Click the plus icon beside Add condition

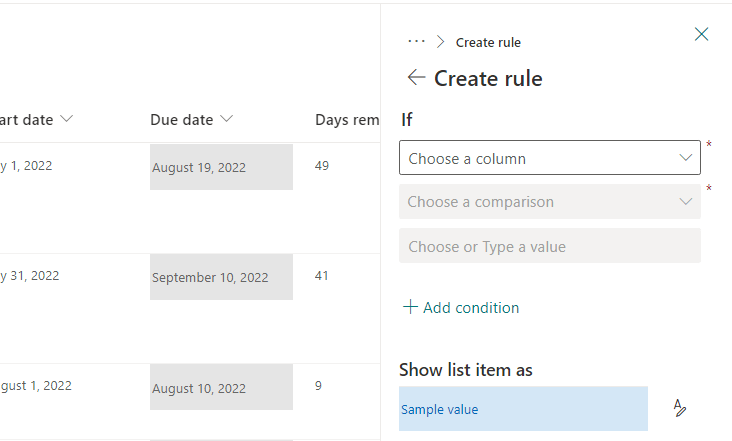click(x=410, y=307)
